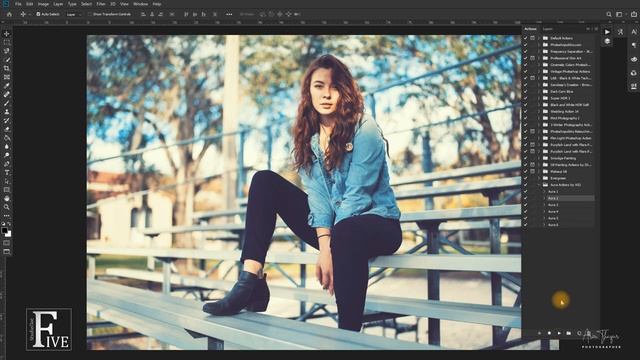Click the foreground color swatch
Viewport: 640px width, 360px height.
[x=4, y=231]
